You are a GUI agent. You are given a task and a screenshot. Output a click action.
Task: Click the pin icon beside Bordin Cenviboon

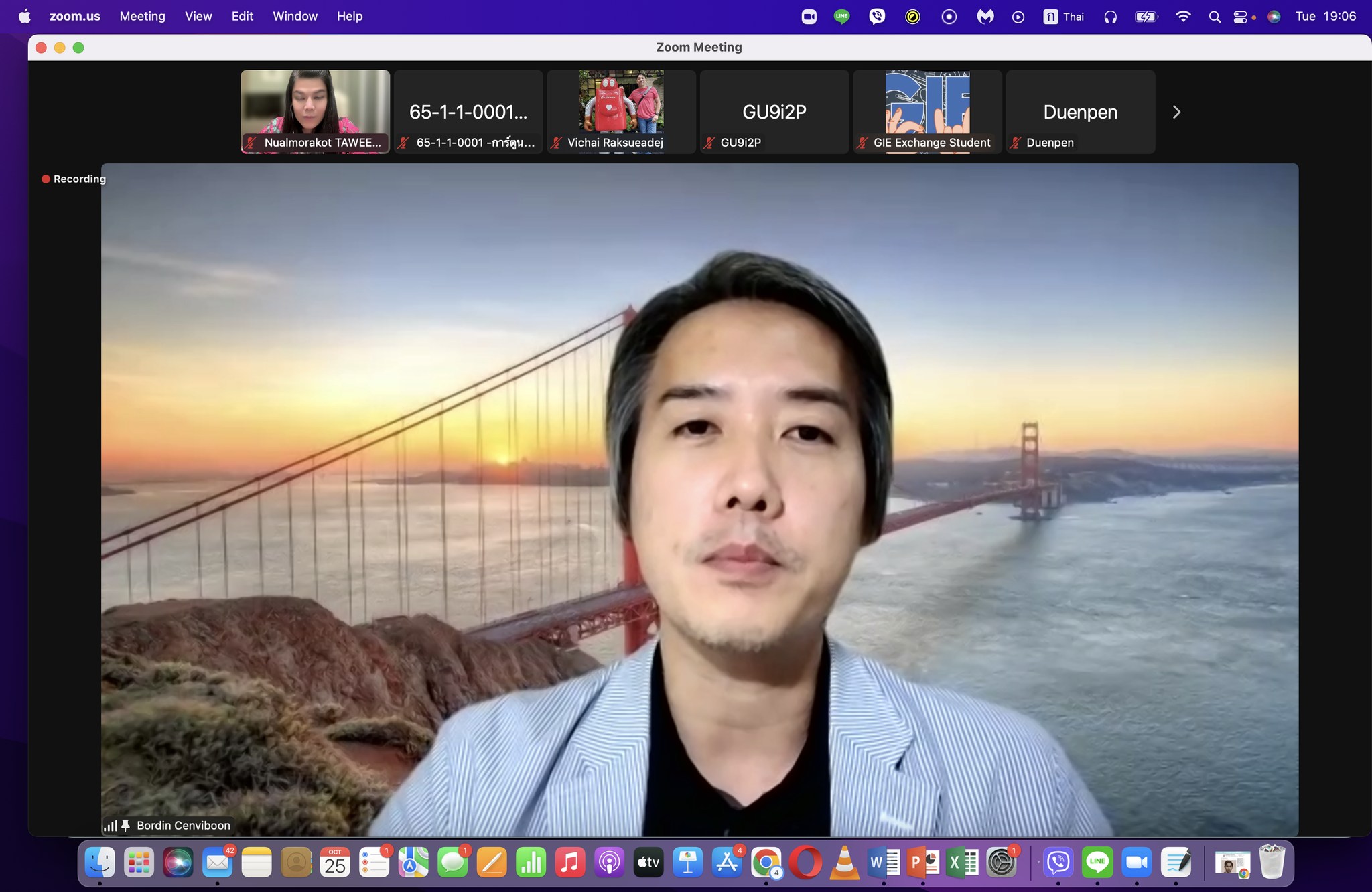pos(125,826)
